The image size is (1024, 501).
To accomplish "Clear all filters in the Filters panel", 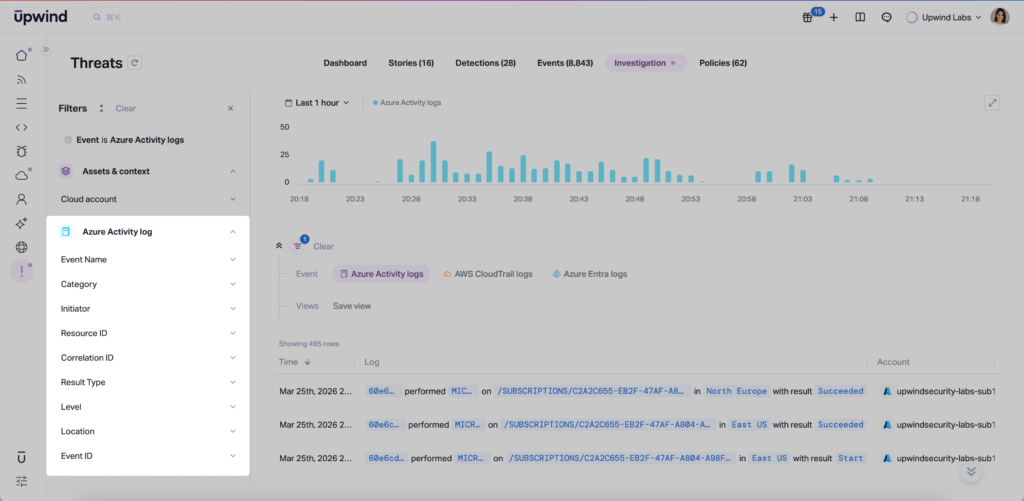I will click(x=125, y=108).
